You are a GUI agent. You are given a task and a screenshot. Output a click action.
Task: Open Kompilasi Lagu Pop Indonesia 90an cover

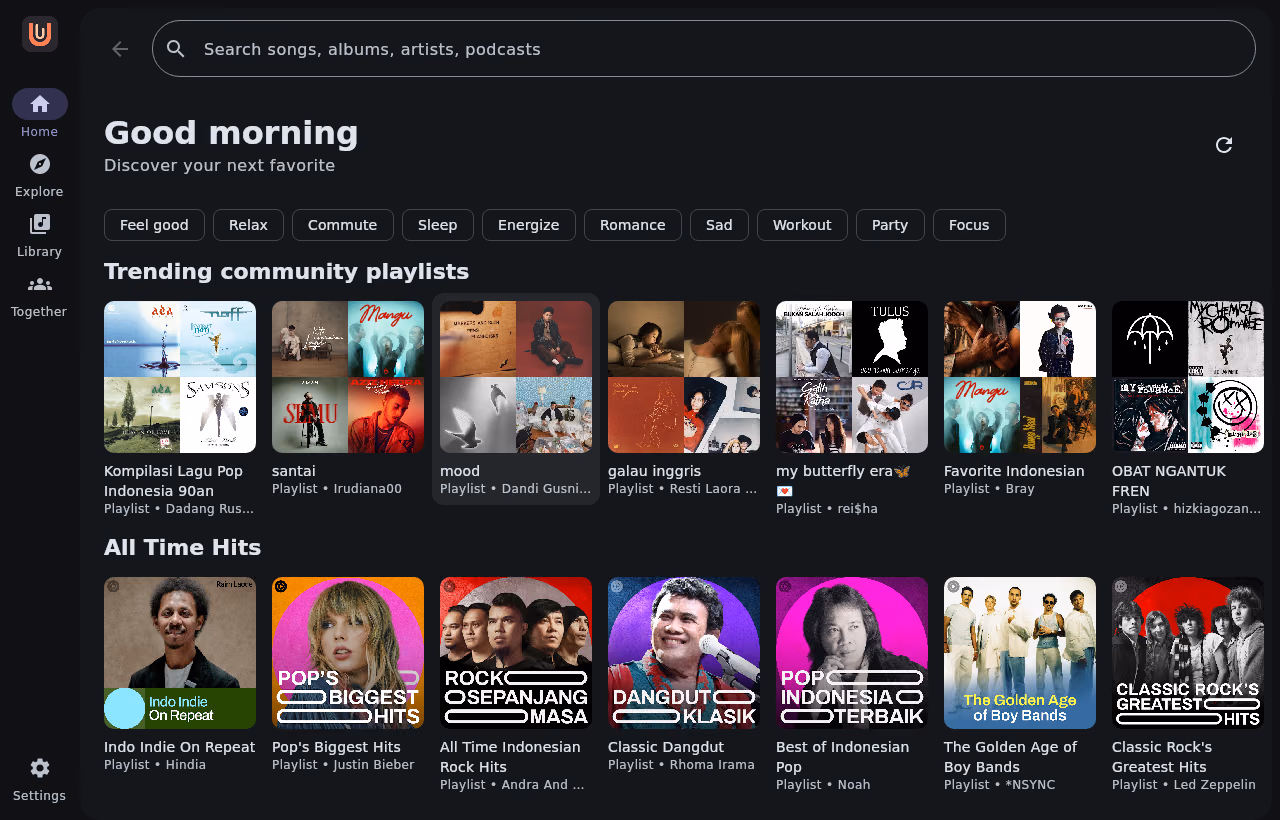180,377
